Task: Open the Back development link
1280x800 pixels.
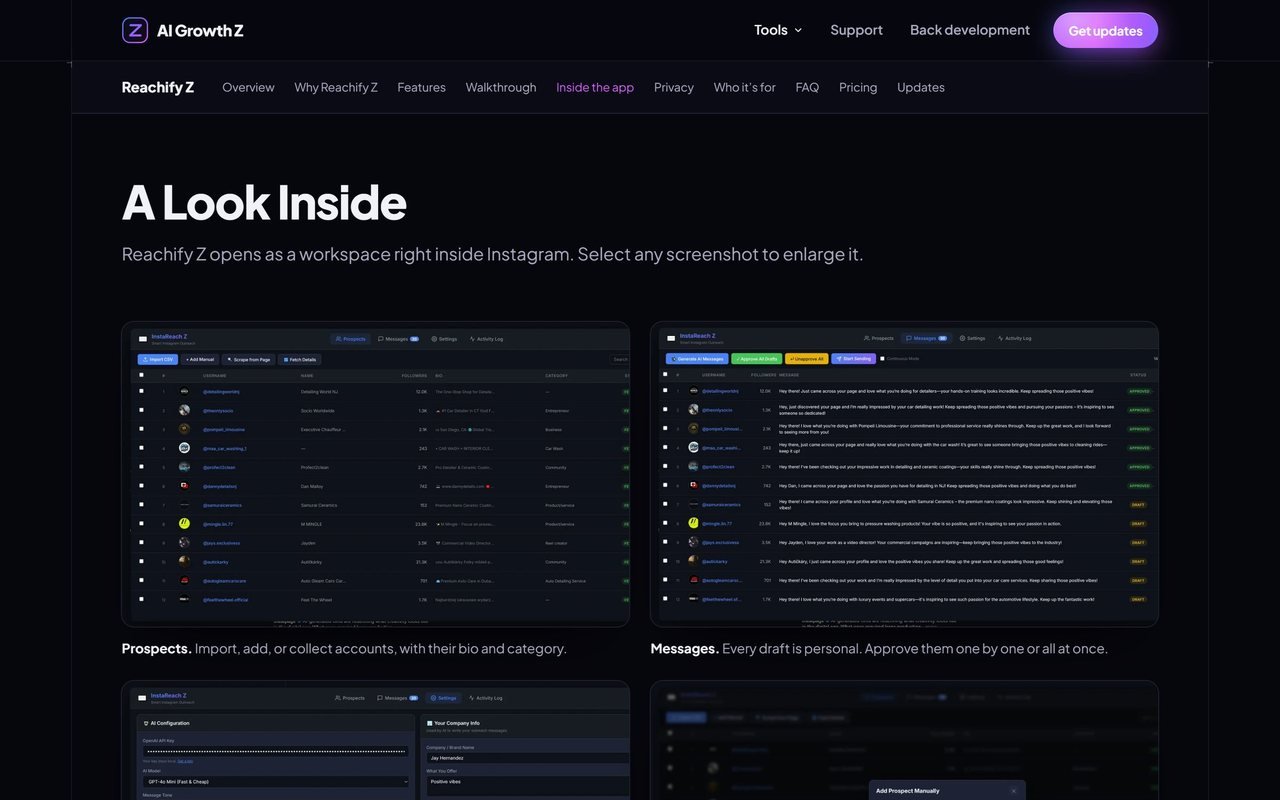Action: 970,30
